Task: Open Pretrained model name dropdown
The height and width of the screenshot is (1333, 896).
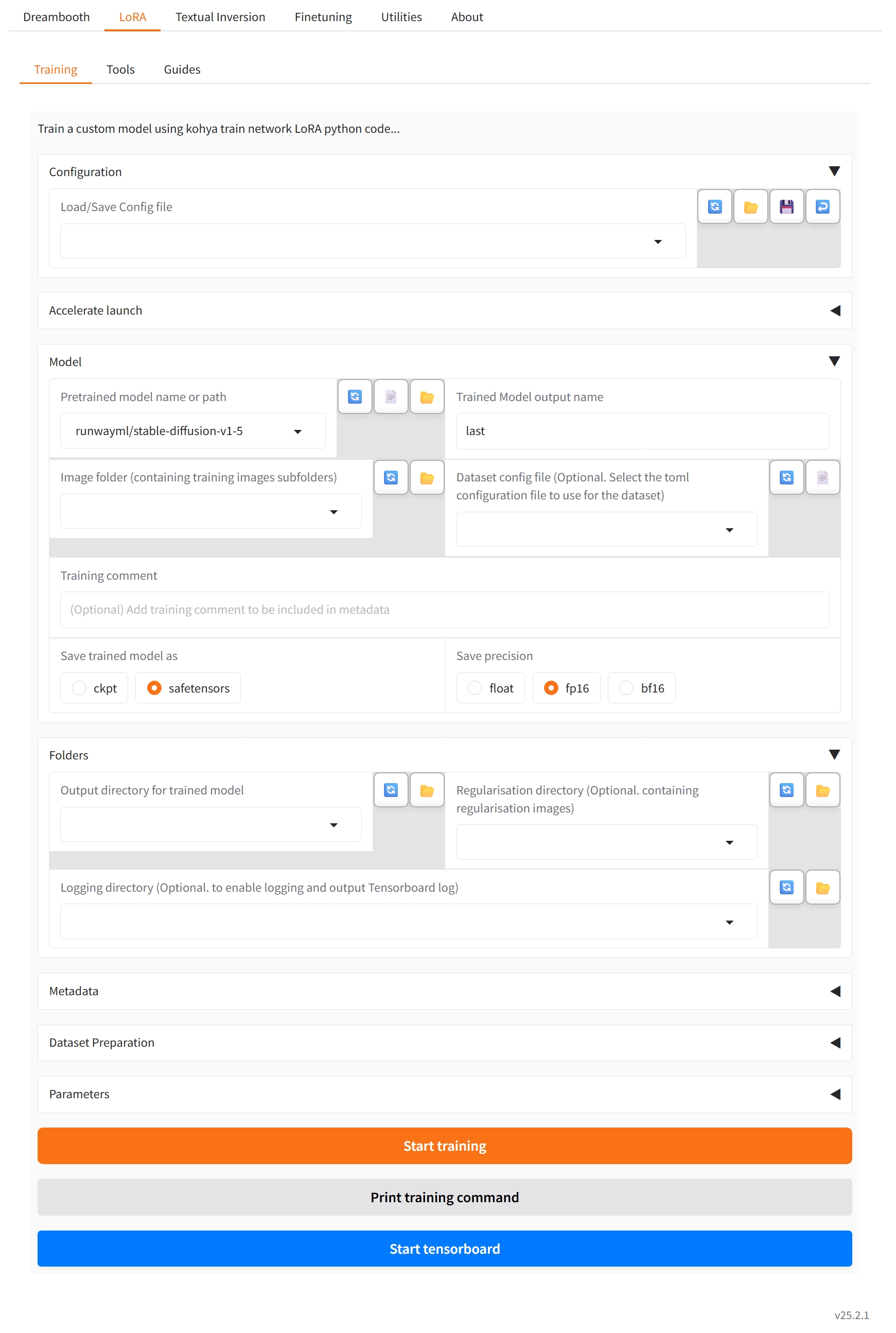Action: 297,431
